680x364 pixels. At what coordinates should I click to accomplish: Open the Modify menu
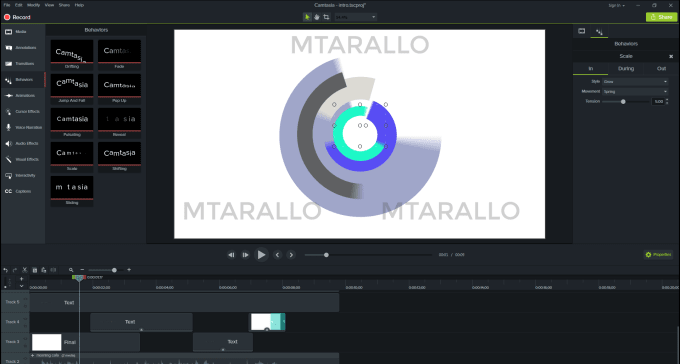33,5
